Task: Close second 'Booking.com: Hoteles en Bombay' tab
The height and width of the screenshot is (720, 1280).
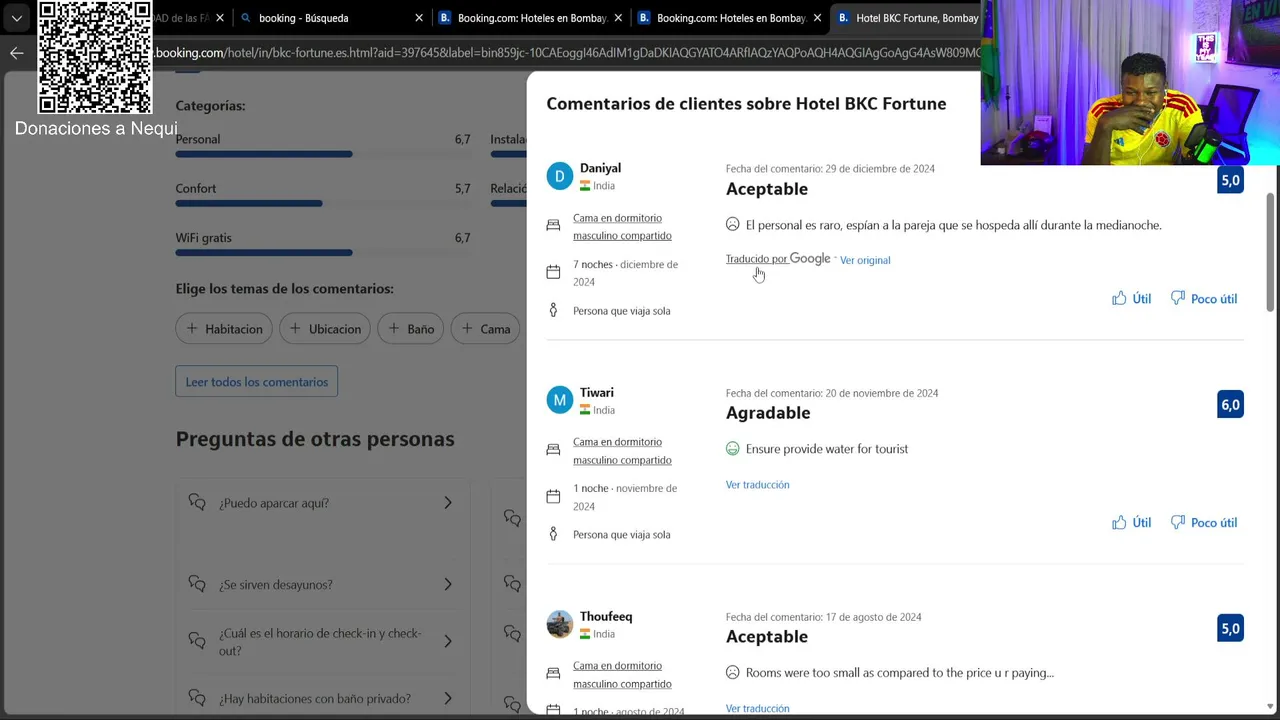Action: coord(818,18)
